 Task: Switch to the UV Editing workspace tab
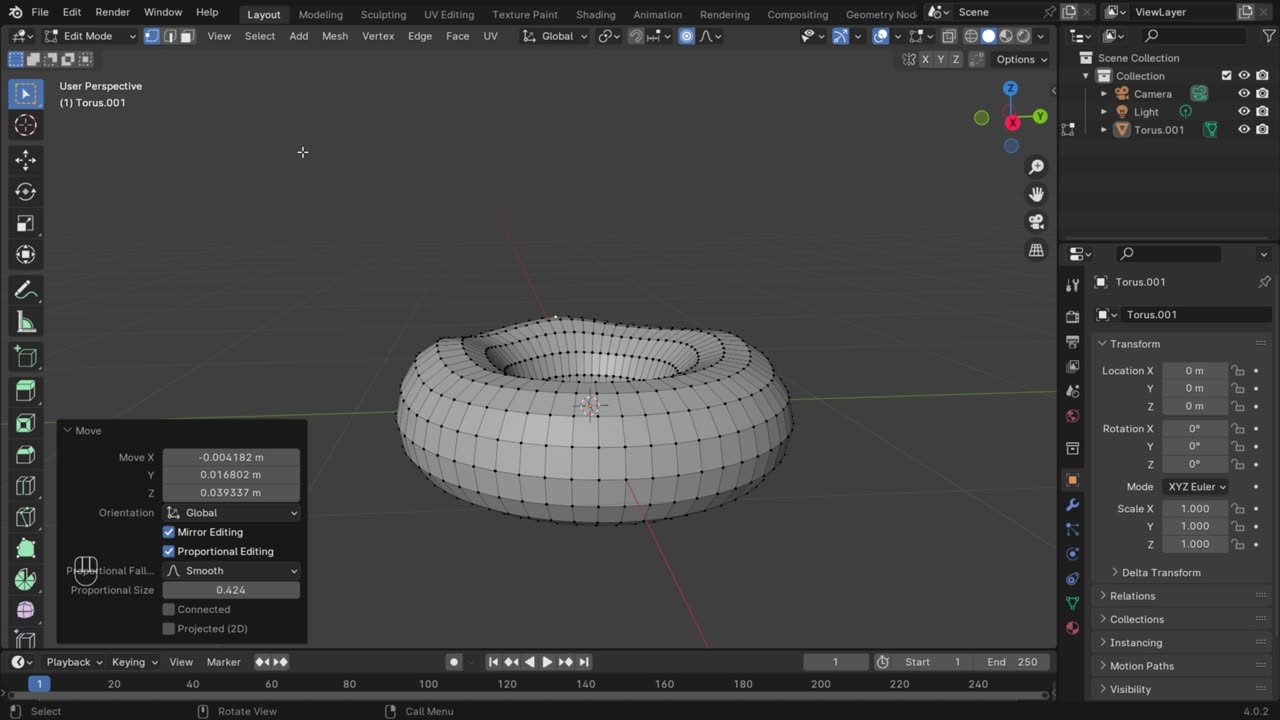coord(449,14)
